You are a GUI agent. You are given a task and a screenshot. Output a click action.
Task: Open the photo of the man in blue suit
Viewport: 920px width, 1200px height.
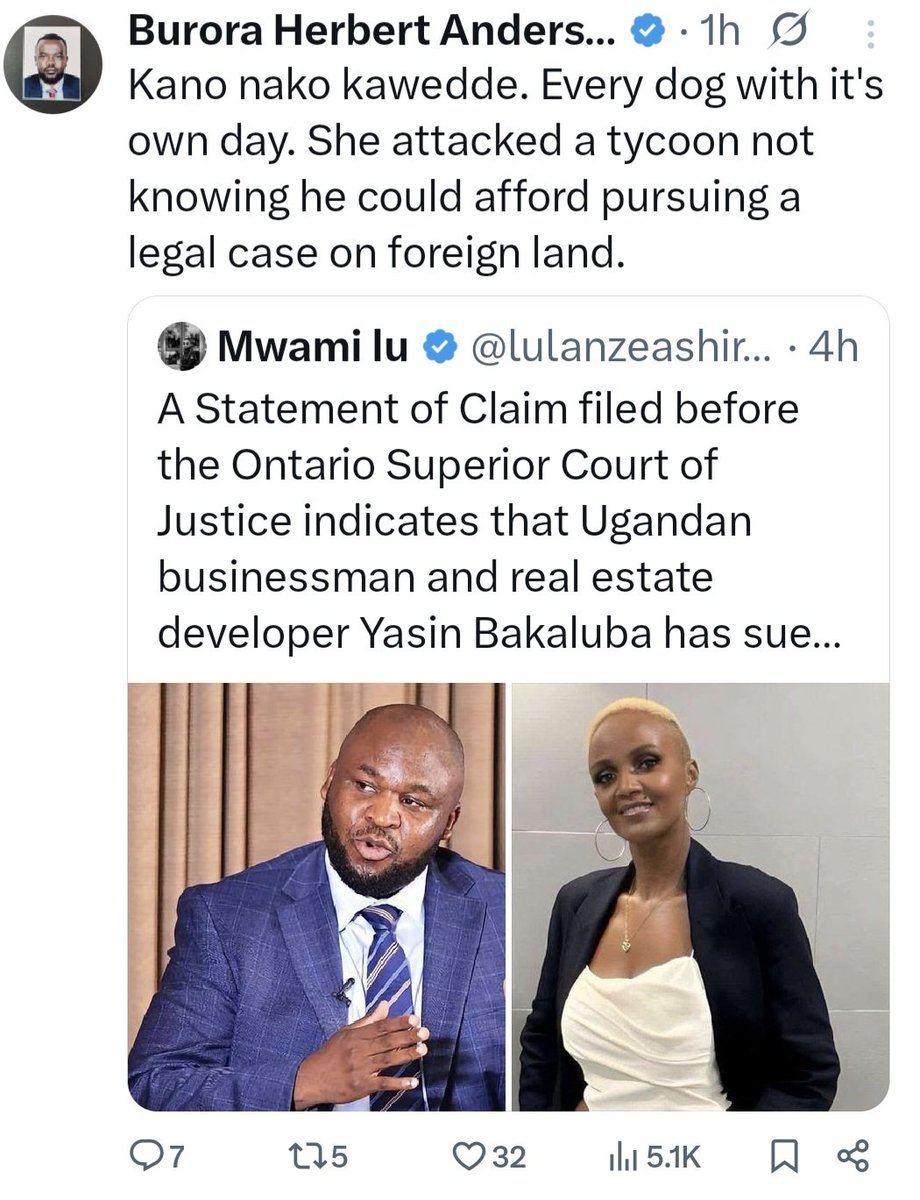pyautogui.click(x=316, y=896)
